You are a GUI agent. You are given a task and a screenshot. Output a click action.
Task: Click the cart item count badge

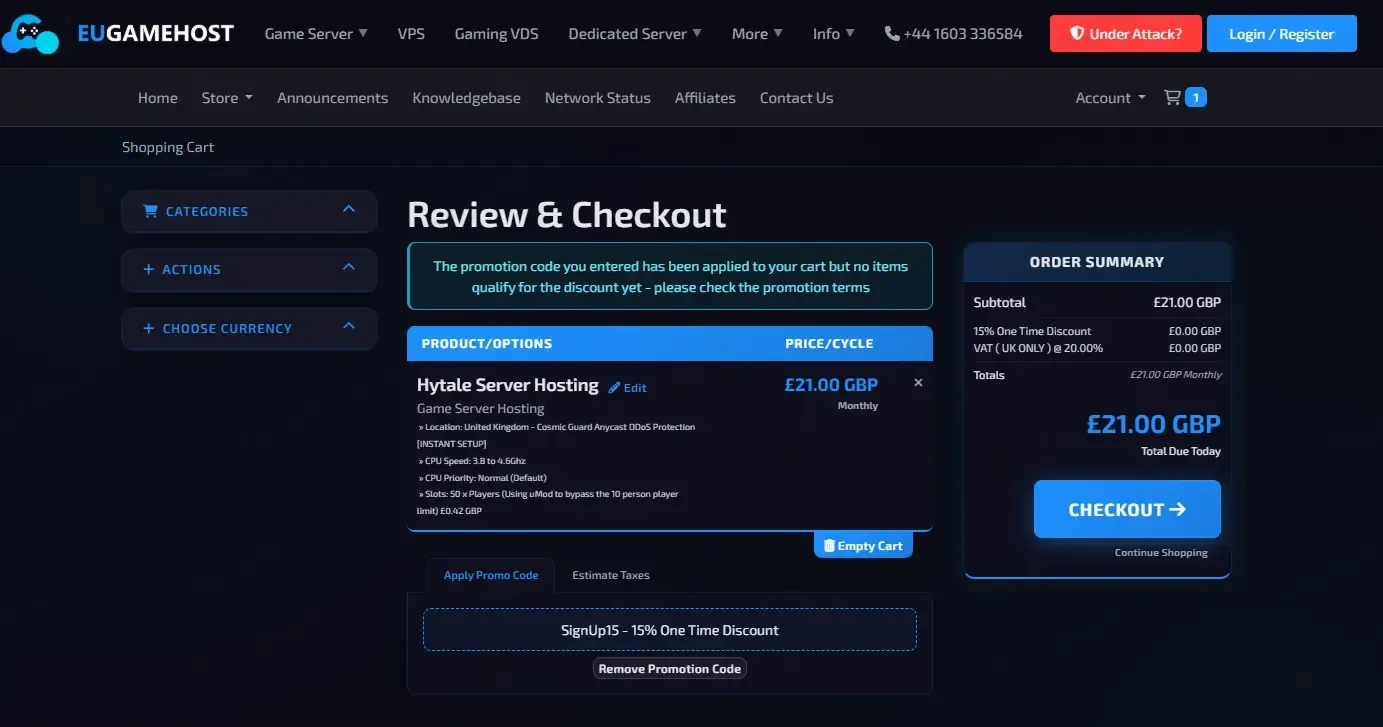[x=1196, y=97]
